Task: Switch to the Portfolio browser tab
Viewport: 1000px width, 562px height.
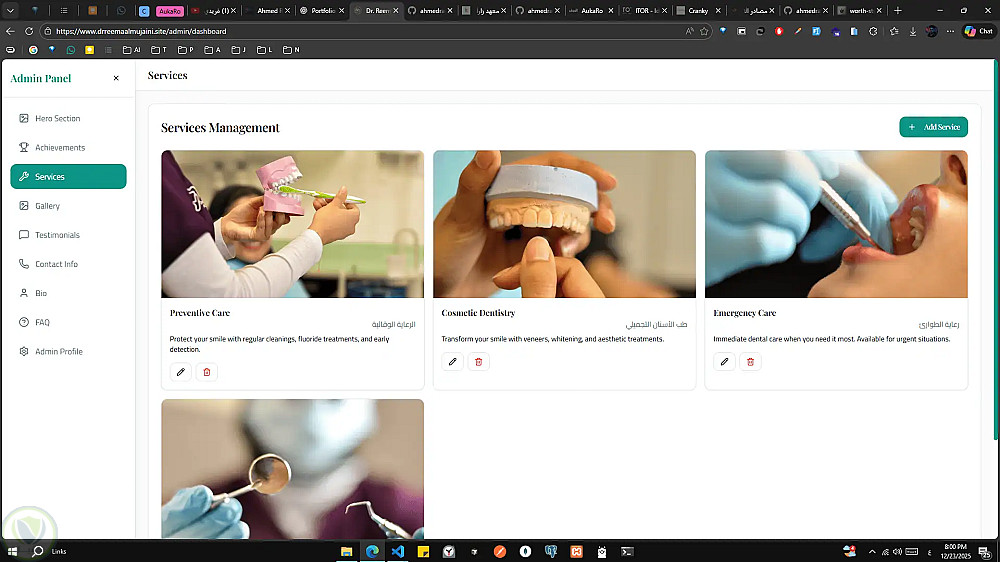Action: point(322,10)
